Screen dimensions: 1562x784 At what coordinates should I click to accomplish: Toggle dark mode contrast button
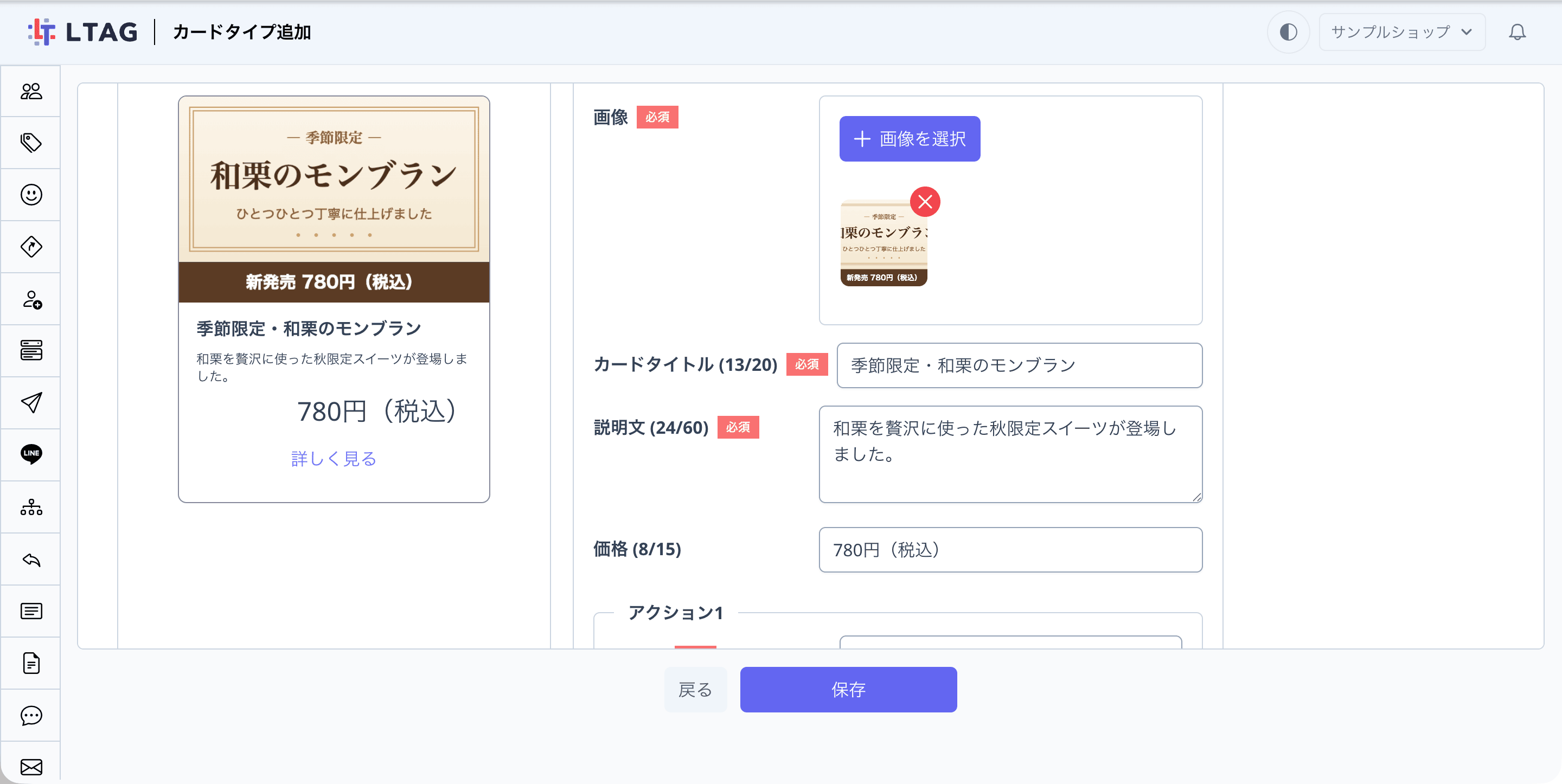pos(1288,31)
